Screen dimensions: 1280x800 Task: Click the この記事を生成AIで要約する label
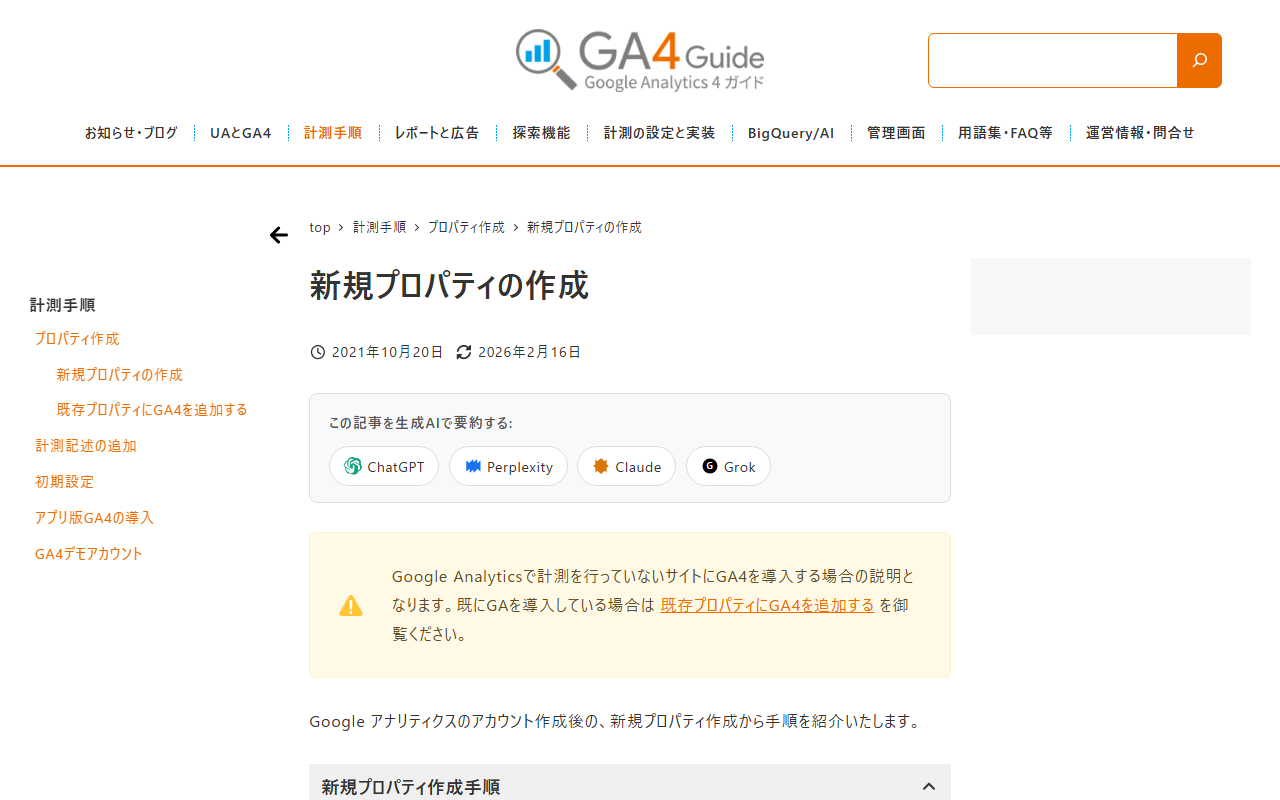421,423
